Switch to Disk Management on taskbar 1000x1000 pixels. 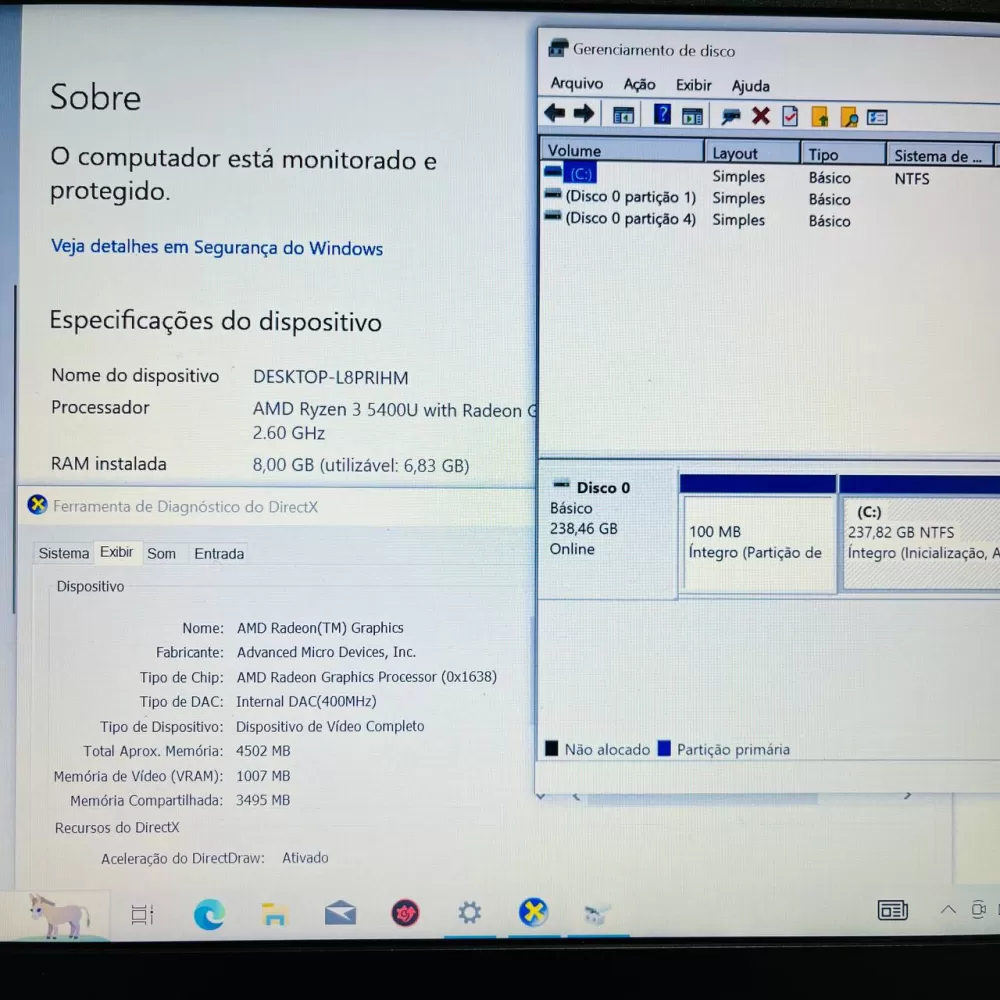tap(597, 915)
